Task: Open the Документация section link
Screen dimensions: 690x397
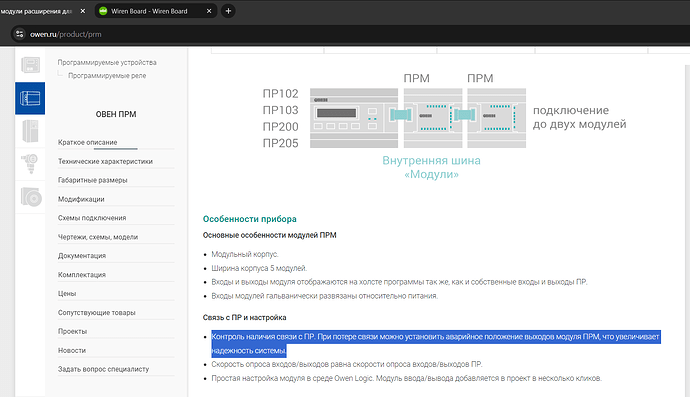Action: [x=82, y=256]
